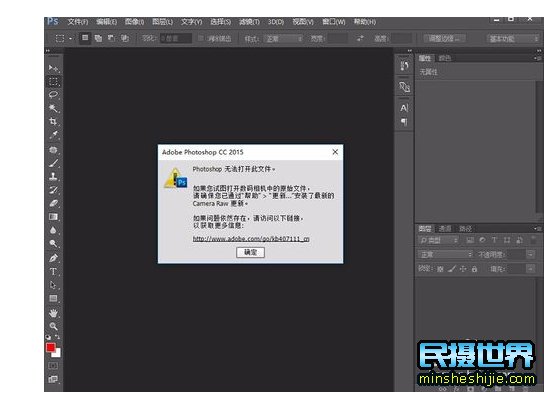Screen dimensions: 544x393
Task: Select the Rectangle shape tool
Action: click(x=53, y=299)
